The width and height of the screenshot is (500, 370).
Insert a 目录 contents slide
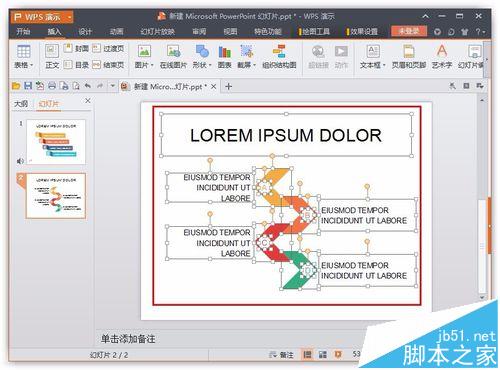(x=76, y=65)
